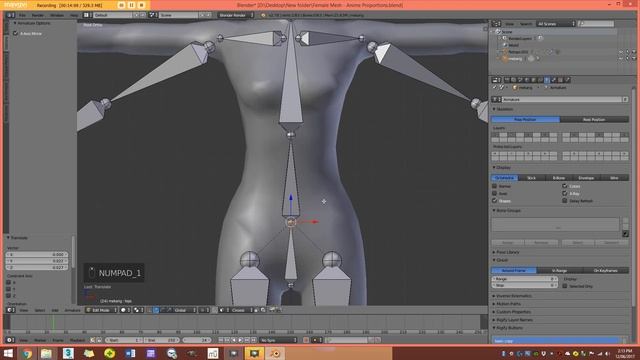Toggle Retopo.001 visibility eye in outliner
640x360 pixels.
click(621, 52)
